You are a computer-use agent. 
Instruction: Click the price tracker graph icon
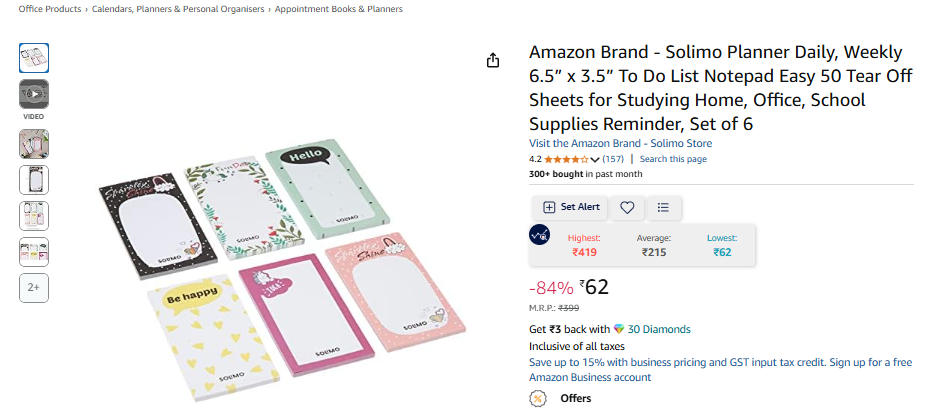click(539, 235)
